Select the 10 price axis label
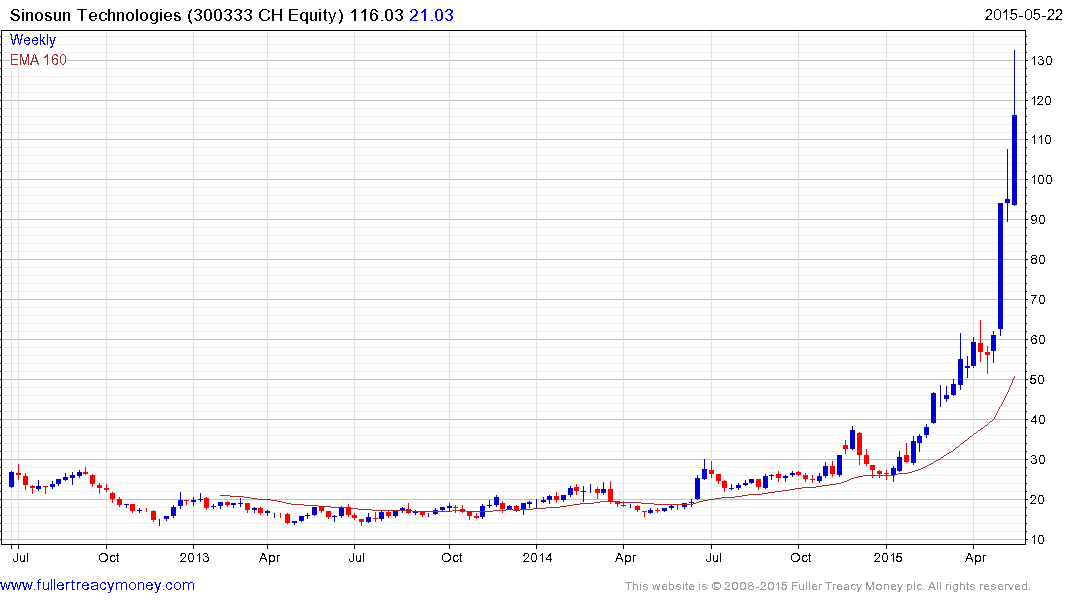This screenshot has width=1075, height=600. coord(1038,540)
